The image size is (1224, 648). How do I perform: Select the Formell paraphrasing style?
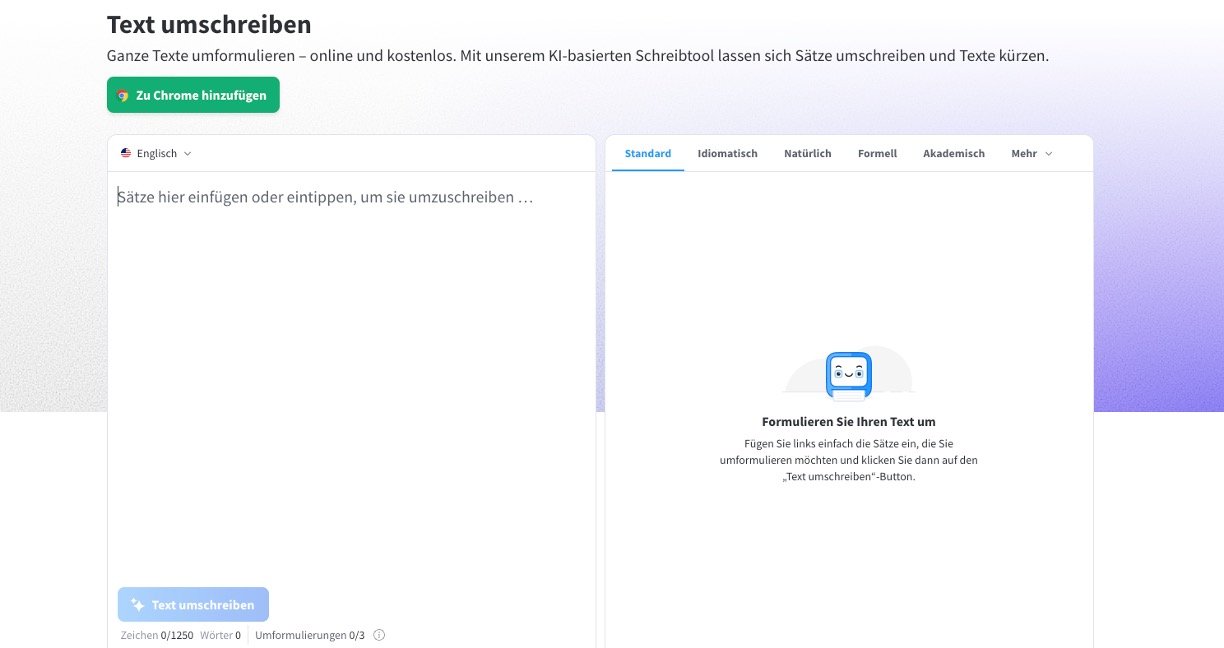coord(876,153)
